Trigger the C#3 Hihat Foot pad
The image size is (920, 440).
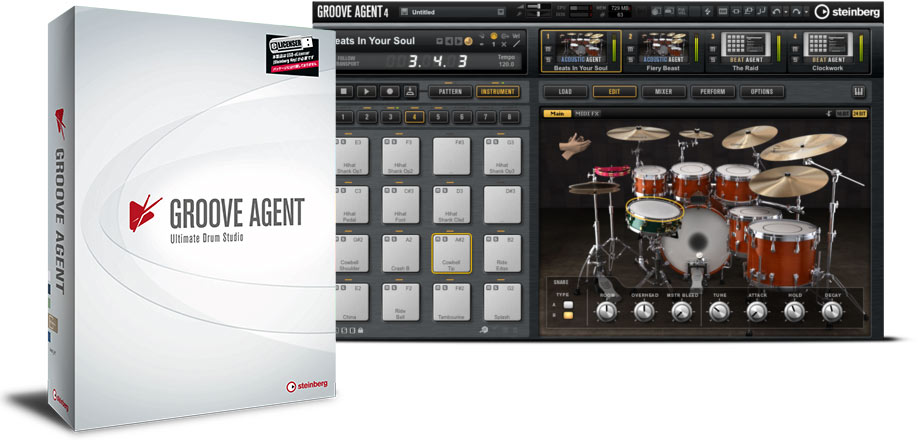pos(401,205)
